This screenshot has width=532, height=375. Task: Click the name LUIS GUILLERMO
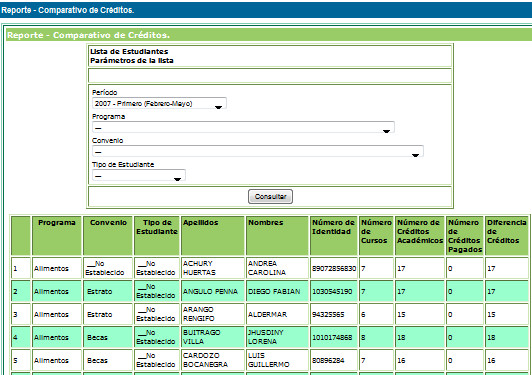pyautogui.click(x=269, y=360)
